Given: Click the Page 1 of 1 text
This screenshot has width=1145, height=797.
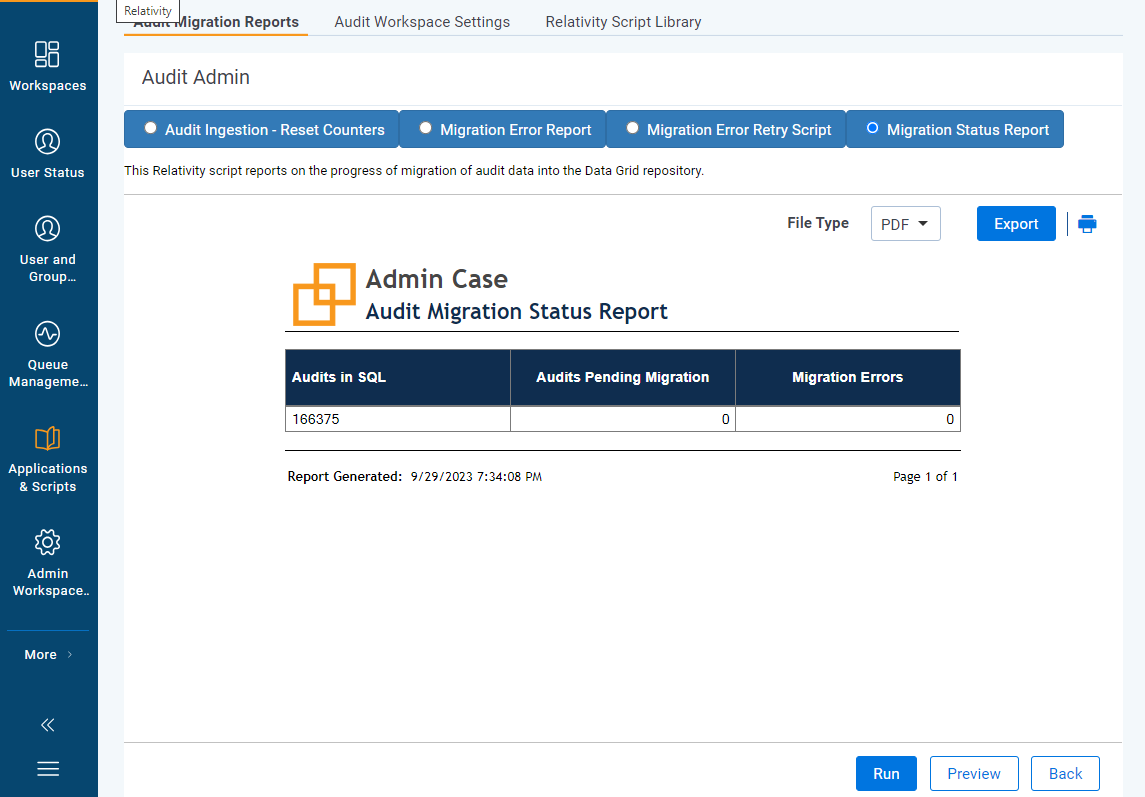Looking at the screenshot, I should (x=925, y=476).
